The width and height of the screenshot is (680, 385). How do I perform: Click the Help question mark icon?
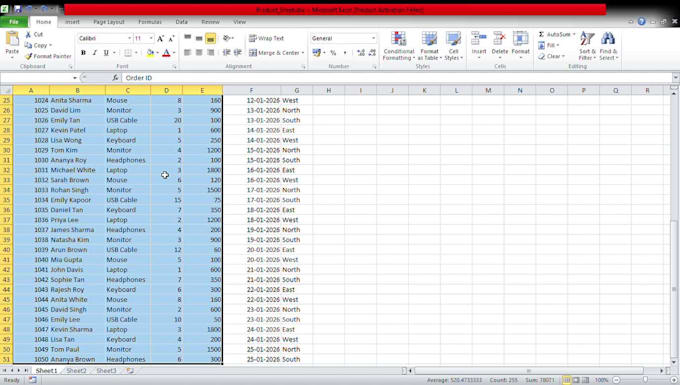(x=641, y=22)
